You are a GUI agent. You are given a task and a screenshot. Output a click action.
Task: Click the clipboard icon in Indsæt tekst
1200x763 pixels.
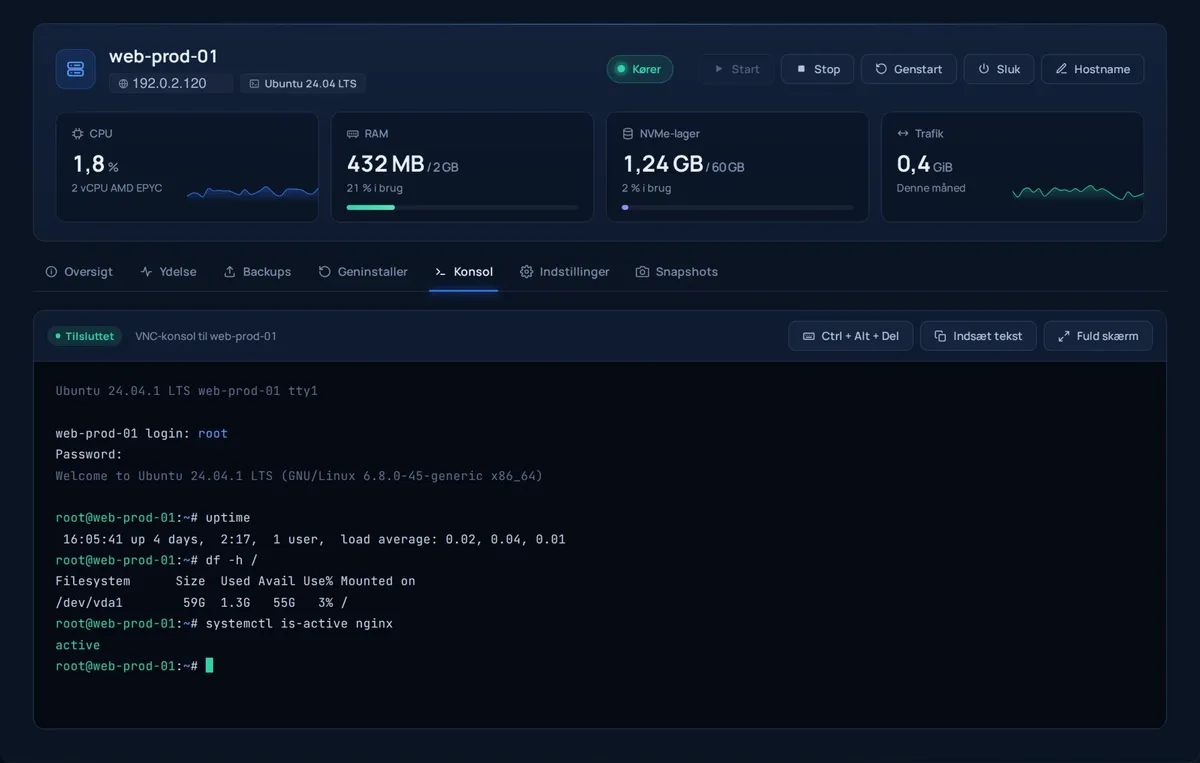click(940, 336)
